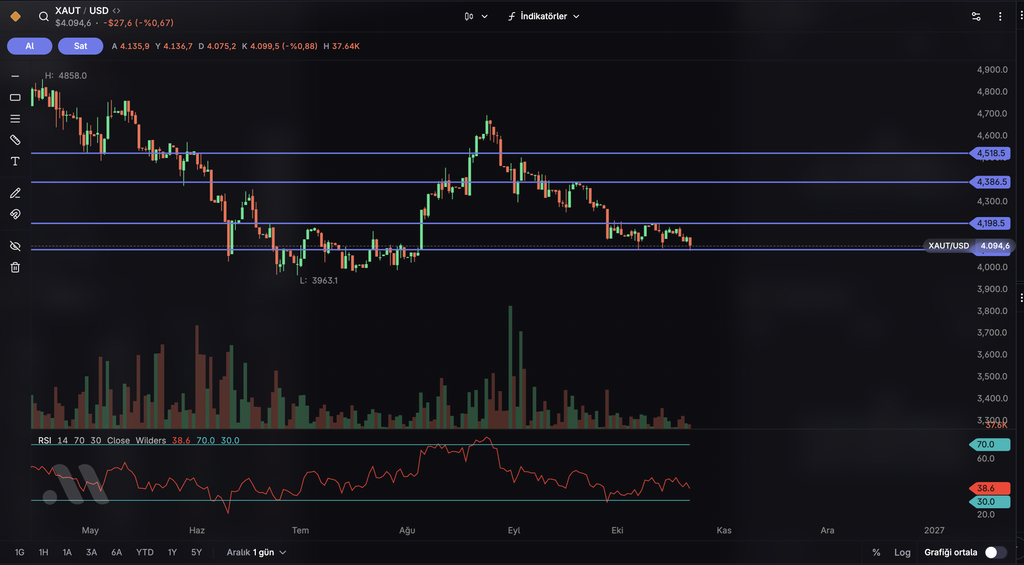This screenshot has width=1024, height=565.
Task: Toggle Log scale mode
Action: (x=902, y=553)
